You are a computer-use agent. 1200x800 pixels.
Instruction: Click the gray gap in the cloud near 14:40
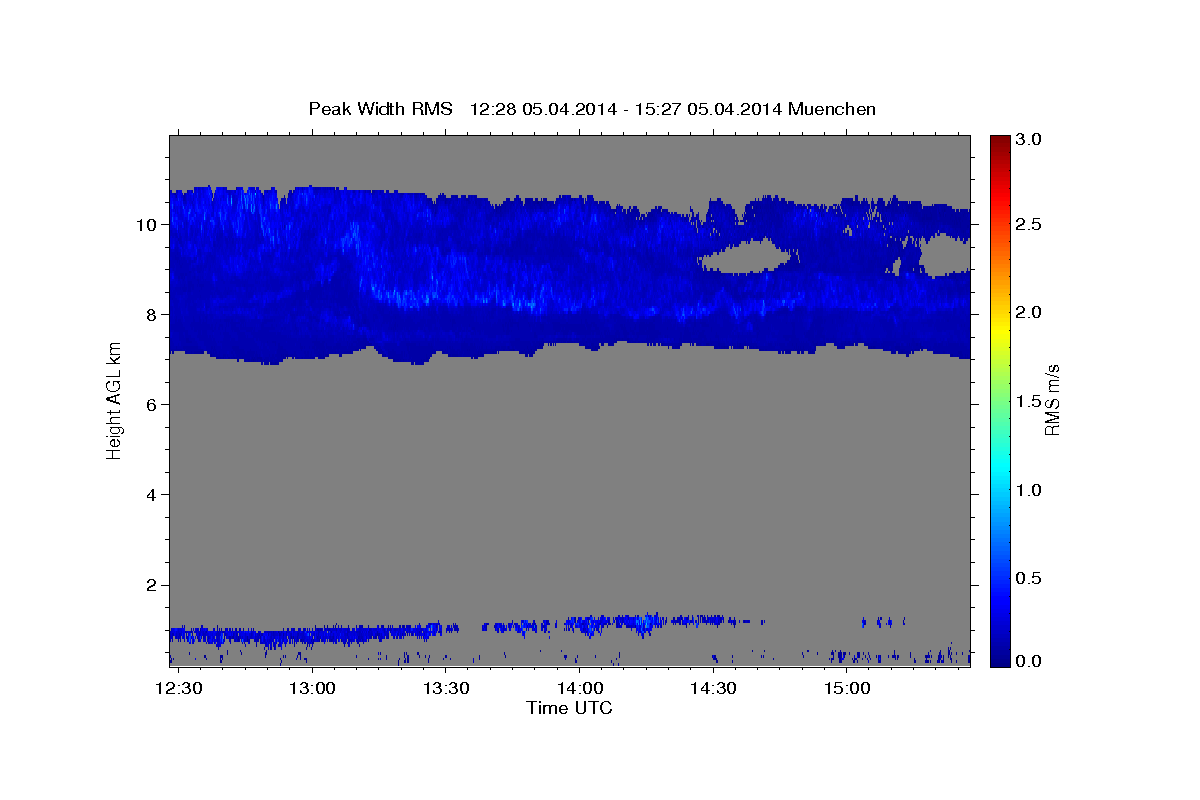click(746, 257)
